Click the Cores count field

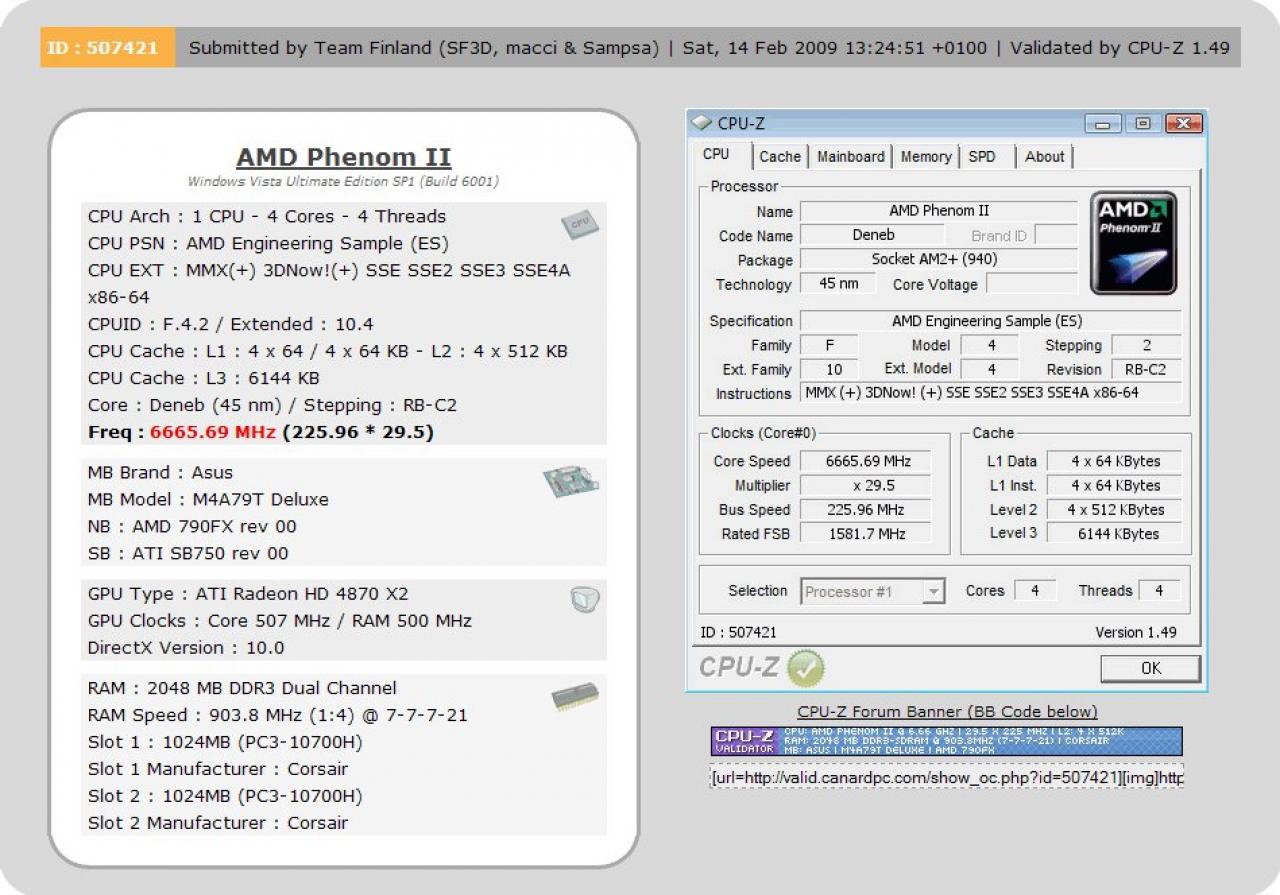(1035, 591)
